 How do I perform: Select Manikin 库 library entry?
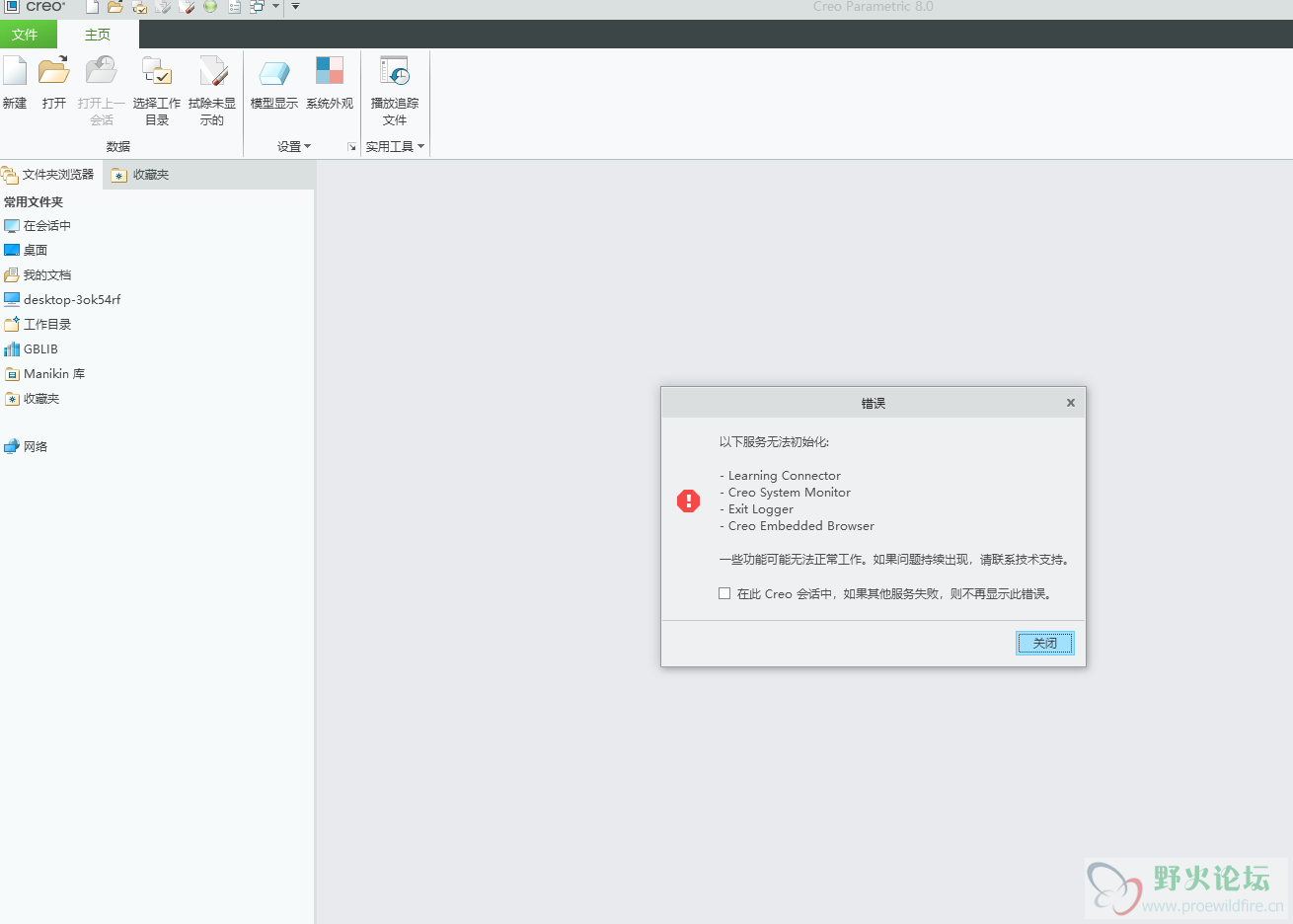44,373
